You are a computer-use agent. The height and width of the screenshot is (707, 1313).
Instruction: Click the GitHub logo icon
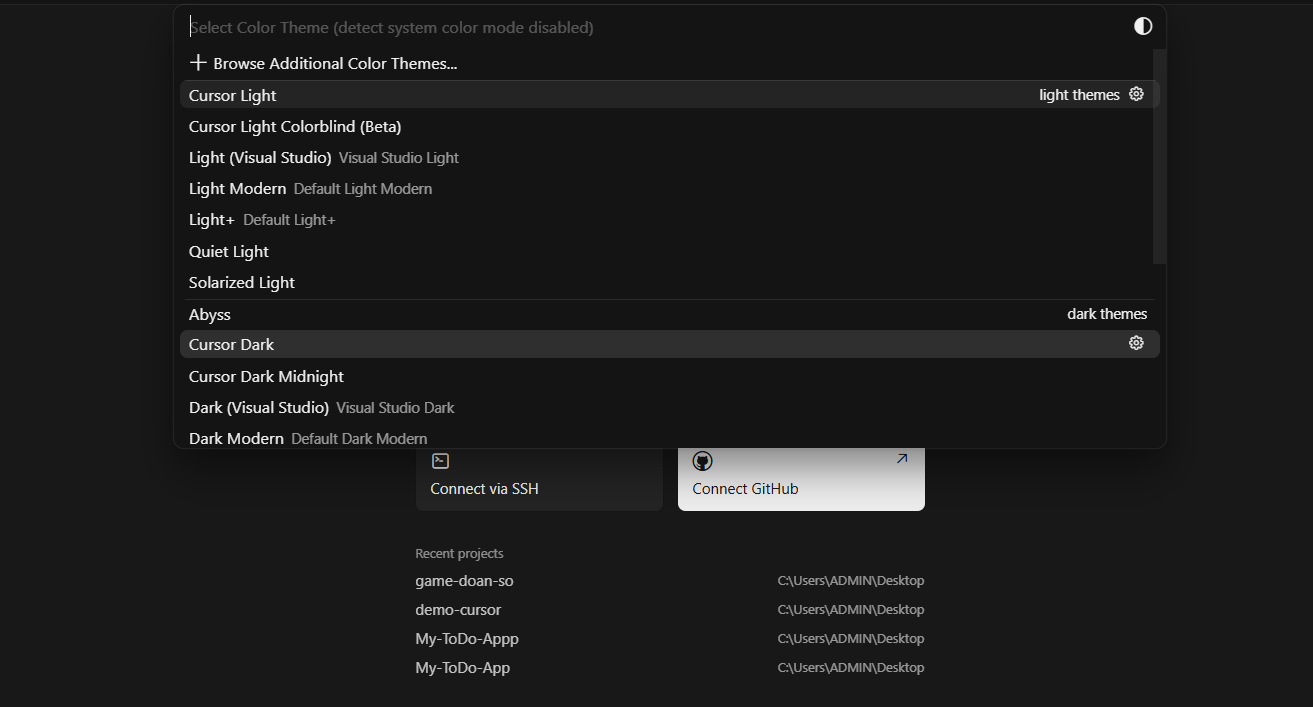tap(702, 461)
